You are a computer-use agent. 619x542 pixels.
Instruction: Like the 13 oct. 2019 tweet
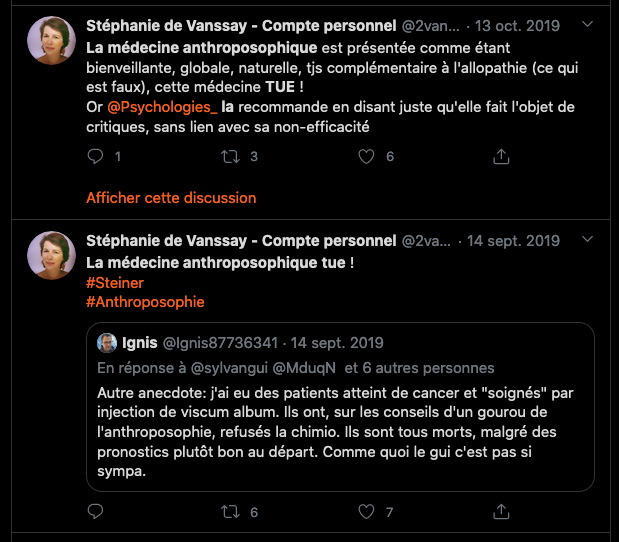click(366, 157)
